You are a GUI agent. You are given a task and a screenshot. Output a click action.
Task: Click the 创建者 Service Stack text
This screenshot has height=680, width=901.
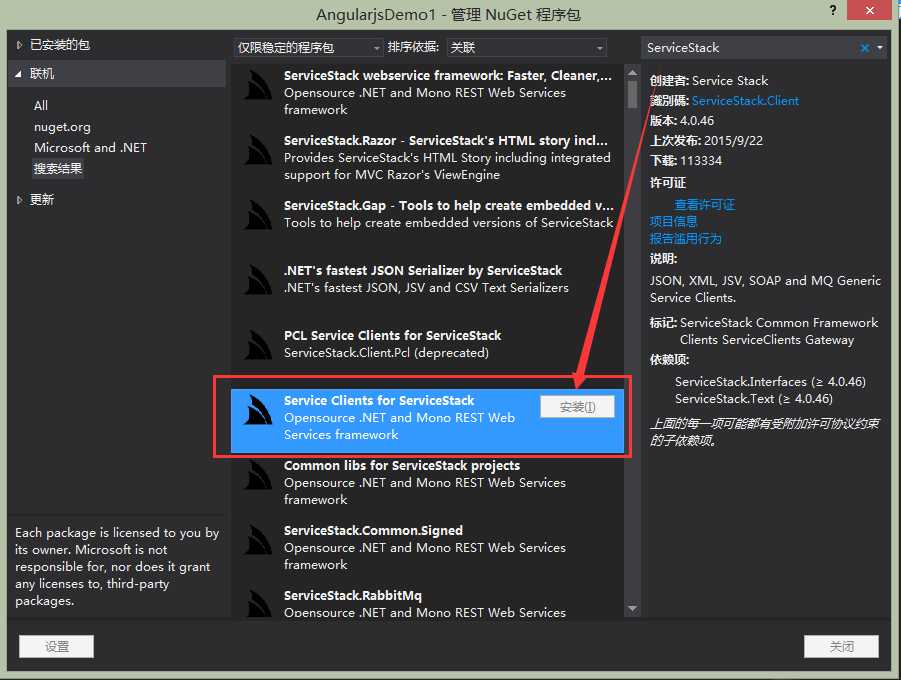(709, 80)
